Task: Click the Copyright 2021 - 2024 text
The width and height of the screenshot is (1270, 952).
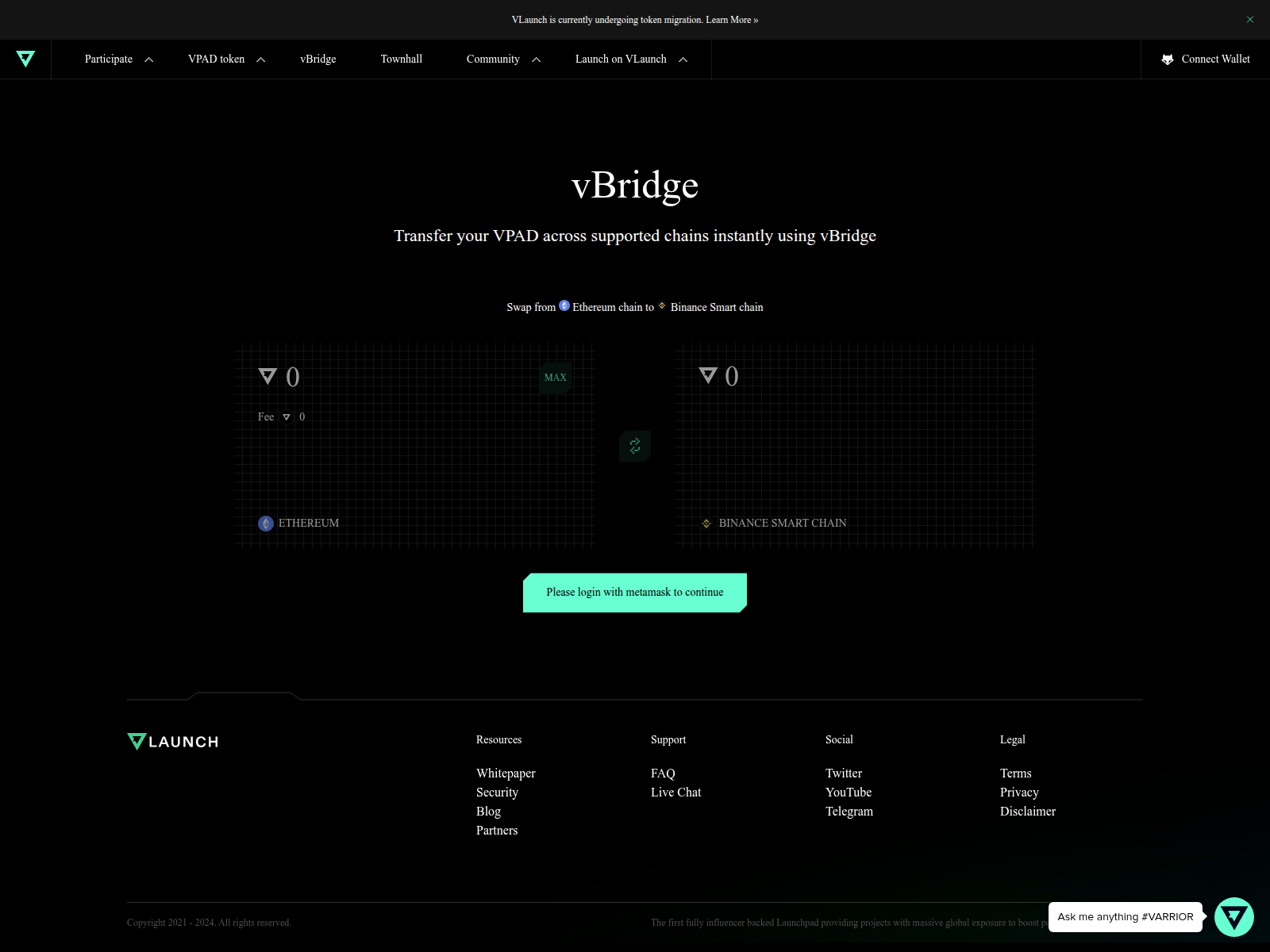Action: [209, 923]
